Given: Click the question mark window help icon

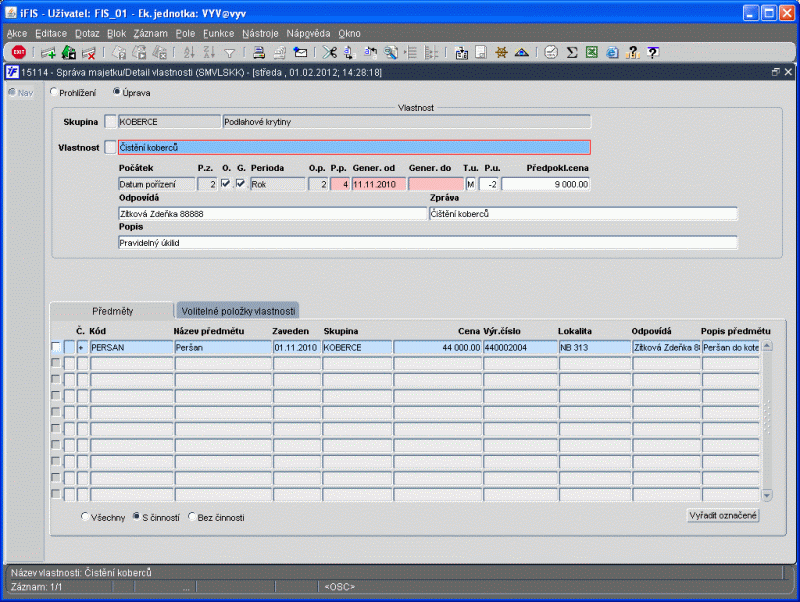Looking at the screenshot, I should click(x=653, y=53).
